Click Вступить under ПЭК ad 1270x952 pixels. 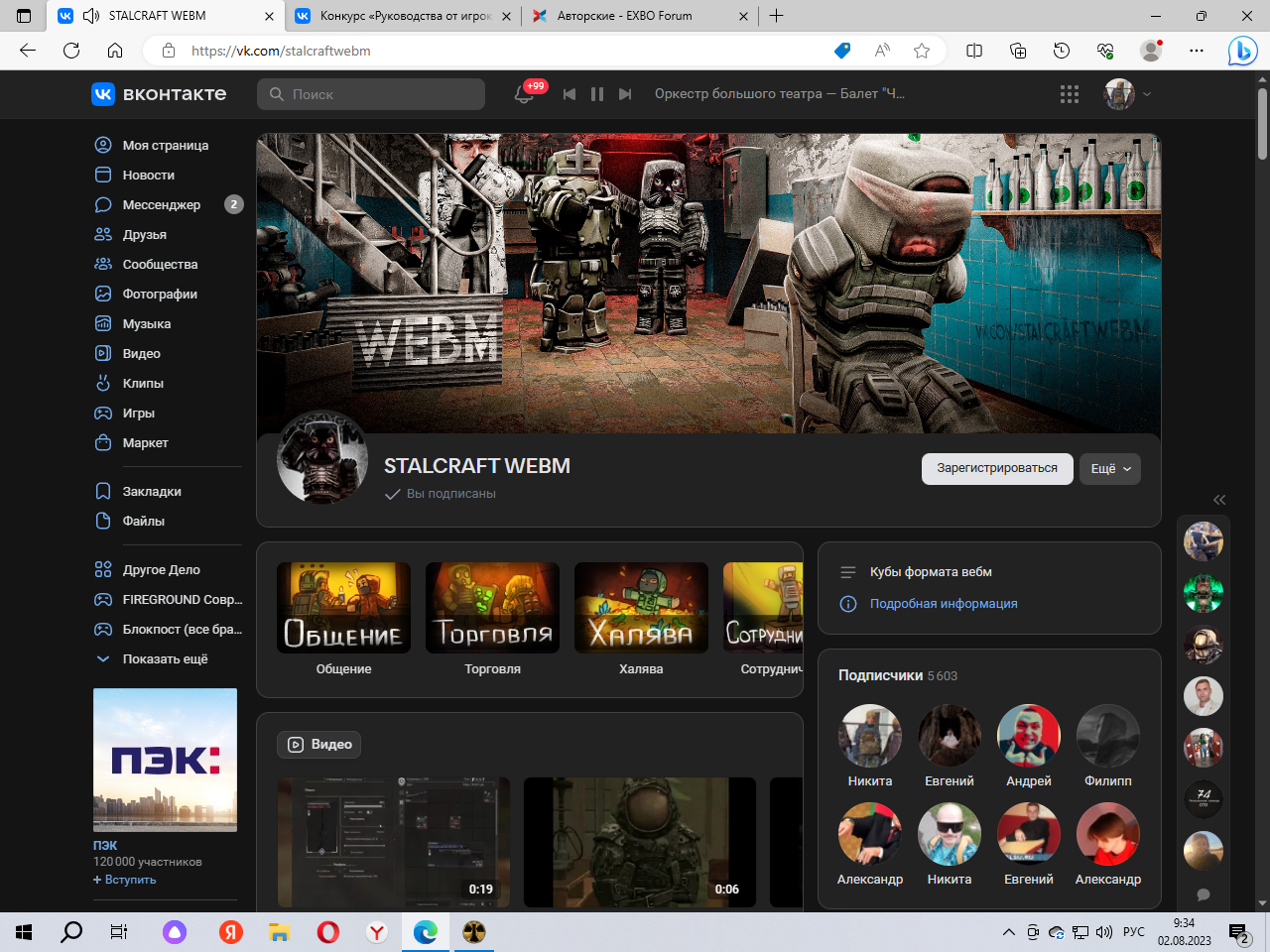click(125, 880)
